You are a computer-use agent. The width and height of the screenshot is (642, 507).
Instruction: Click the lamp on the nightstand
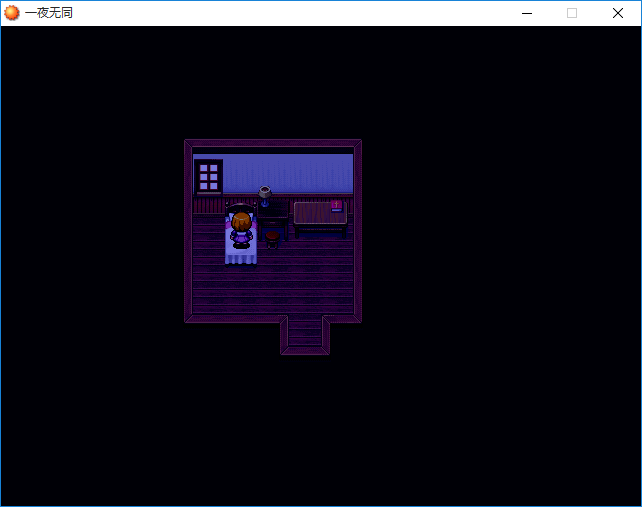265,196
